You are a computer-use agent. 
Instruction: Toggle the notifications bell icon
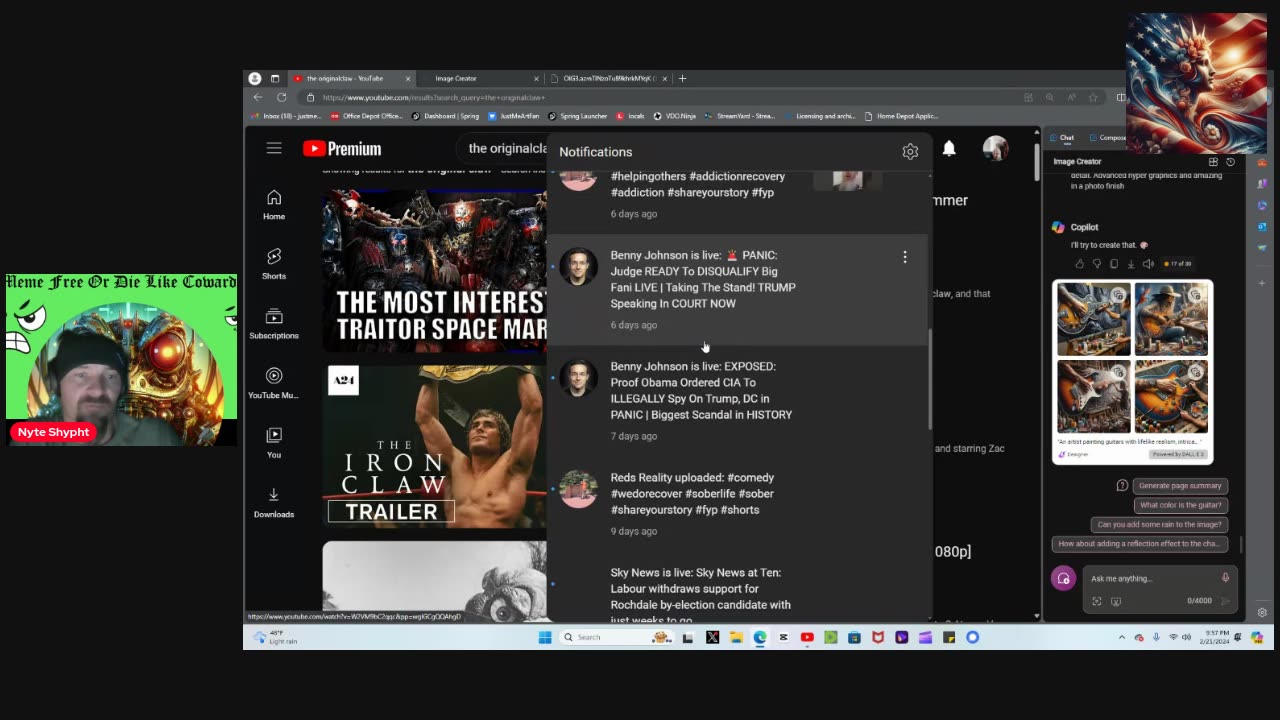[949, 148]
